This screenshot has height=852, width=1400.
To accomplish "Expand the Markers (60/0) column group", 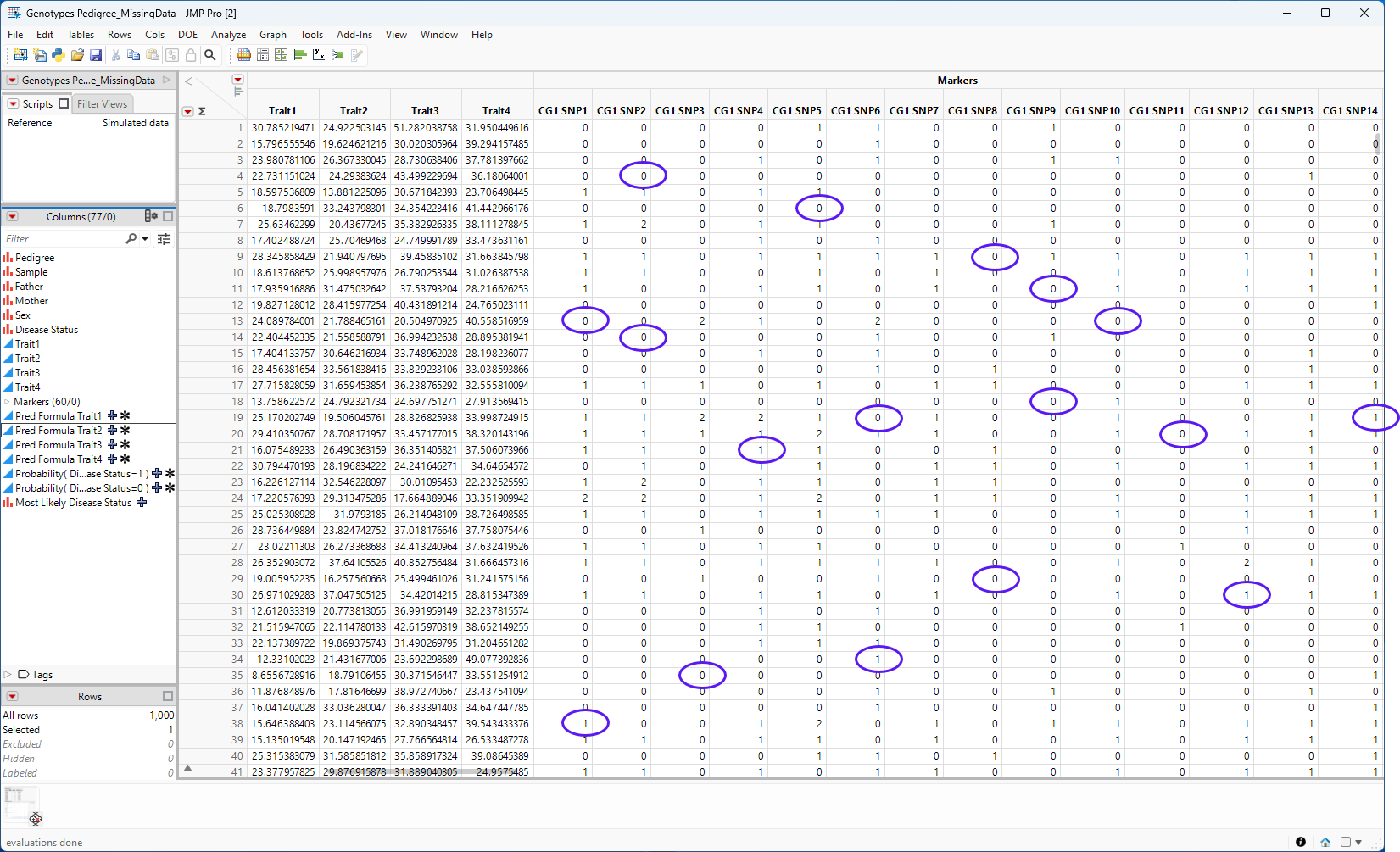I will pos(8,402).
